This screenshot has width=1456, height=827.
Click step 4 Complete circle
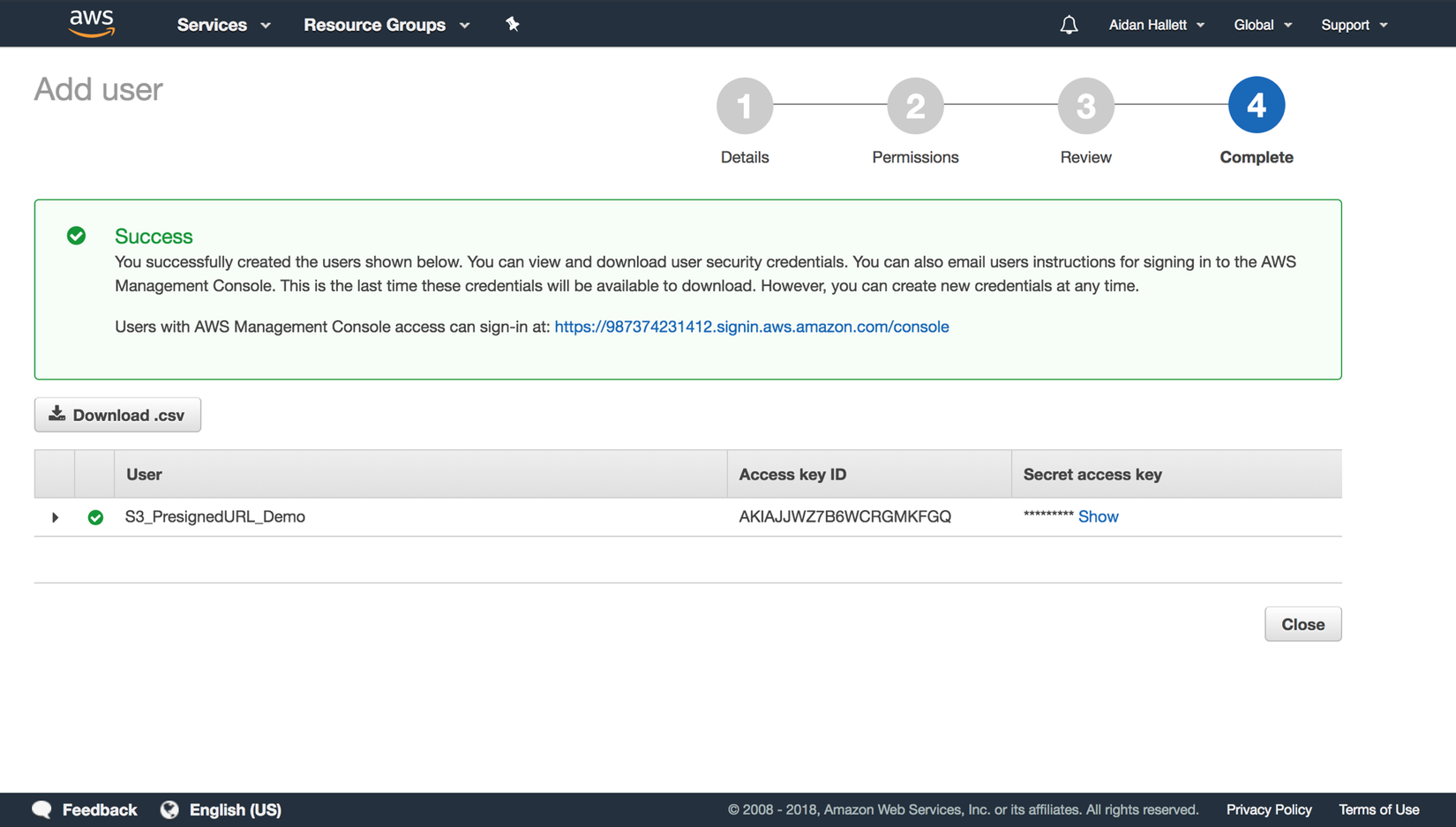click(1256, 106)
